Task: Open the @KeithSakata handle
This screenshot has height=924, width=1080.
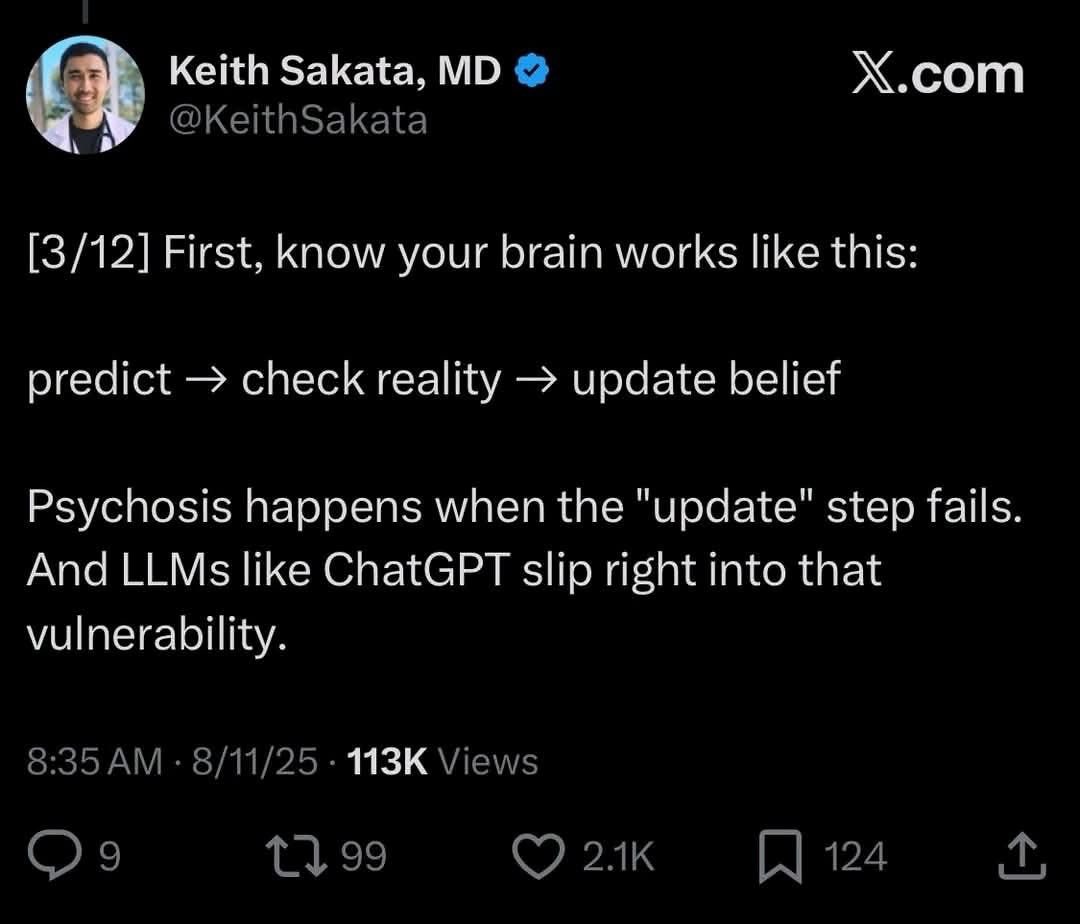Action: click(297, 118)
